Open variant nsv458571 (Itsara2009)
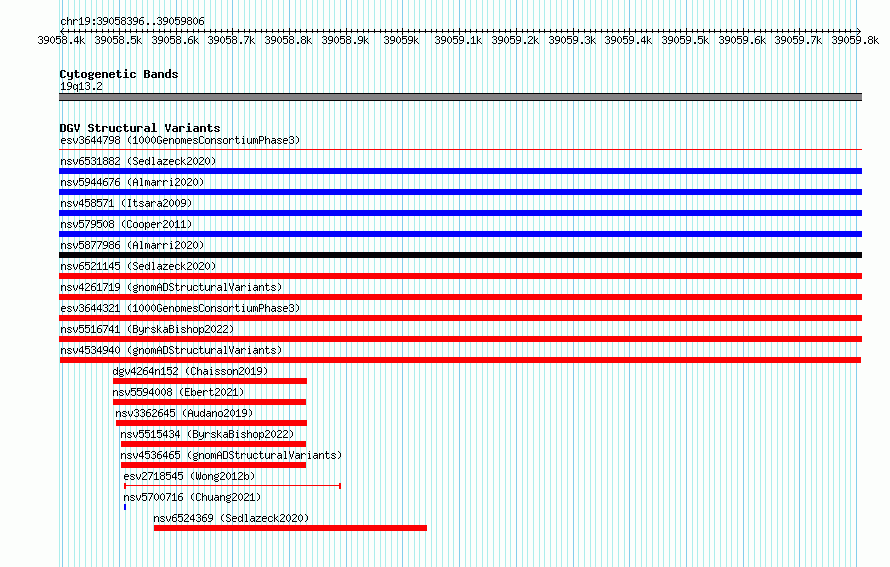 (x=126, y=203)
